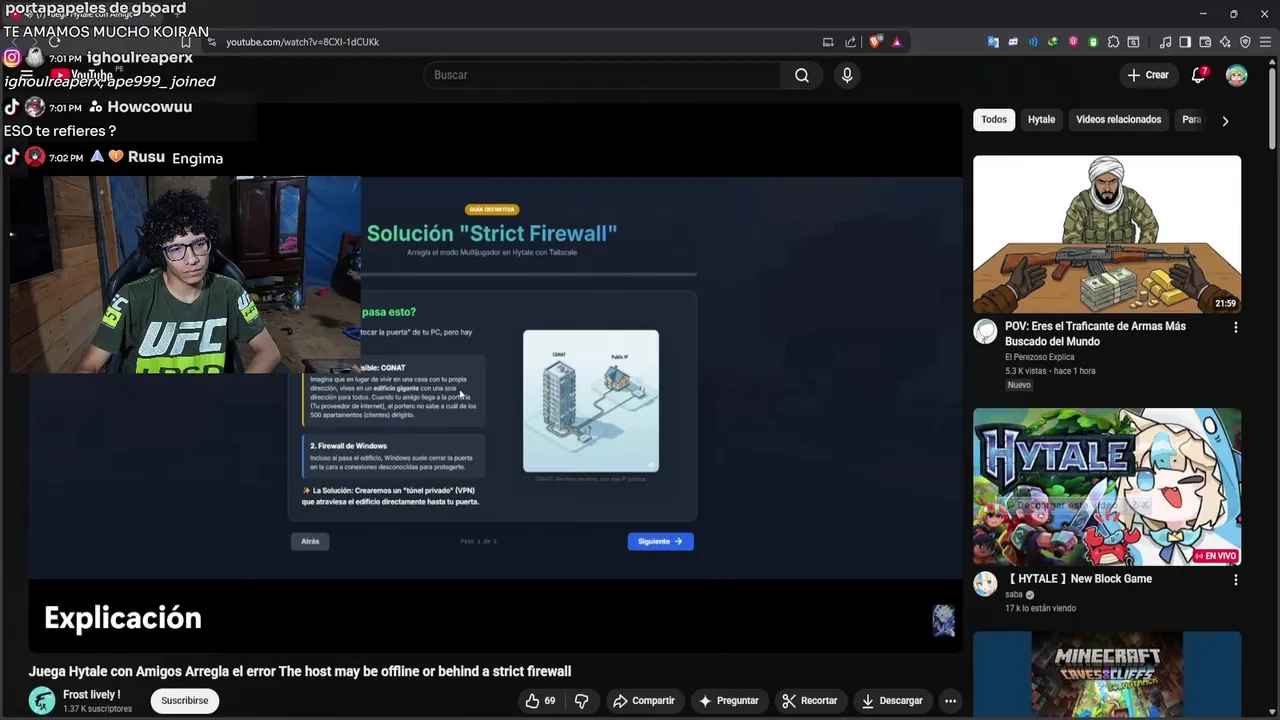The image size is (1280, 720).
Task: Click the share page icon in address bar
Action: (x=850, y=42)
